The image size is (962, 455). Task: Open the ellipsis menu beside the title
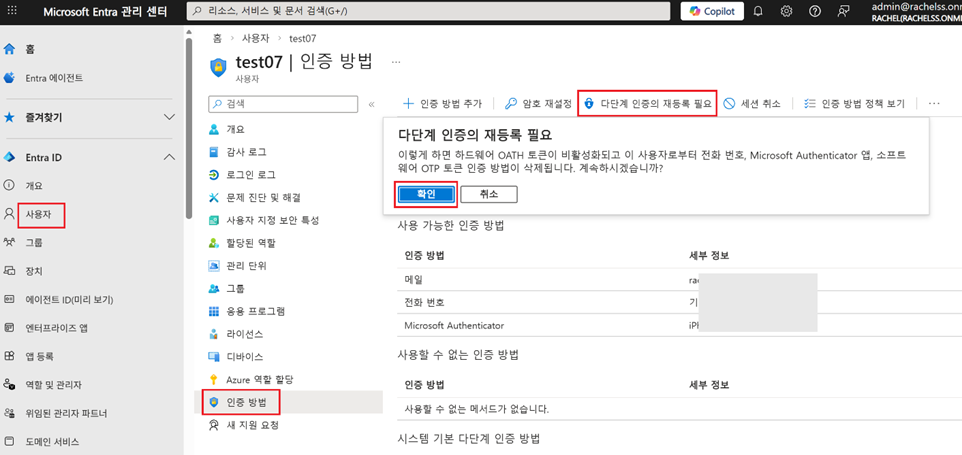[x=396, y=62]
